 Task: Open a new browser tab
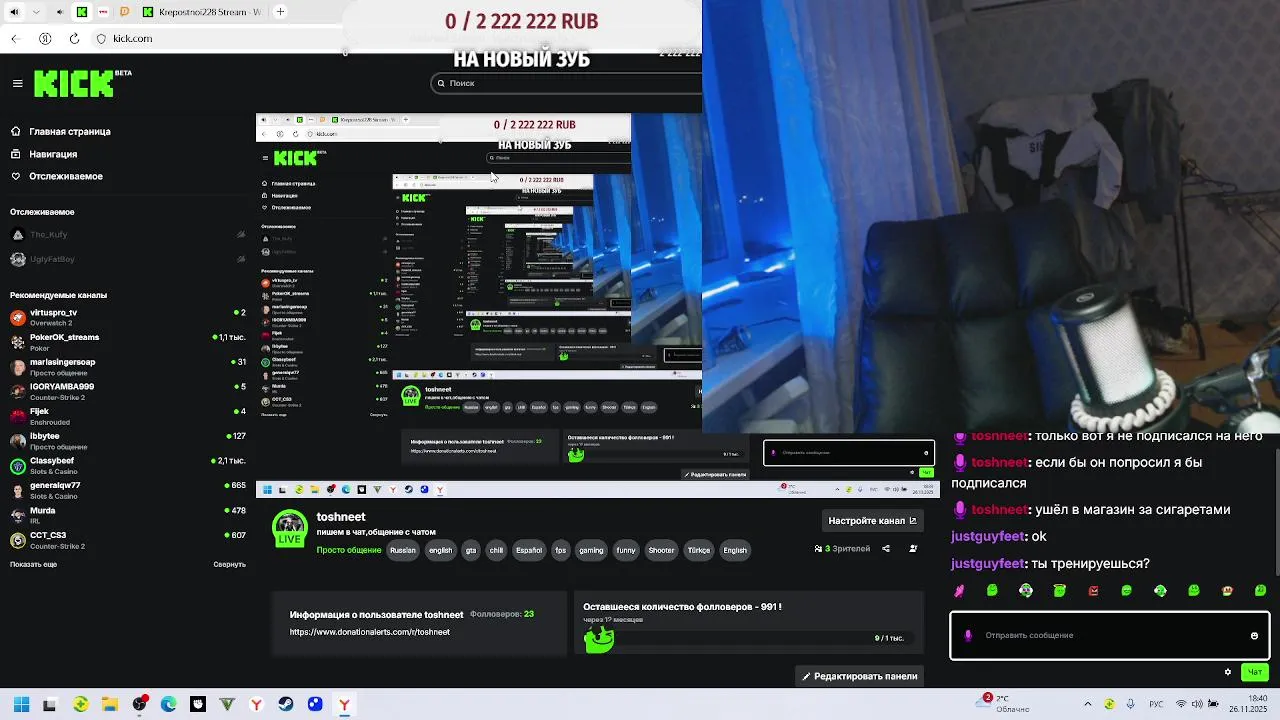click(280, 12)
